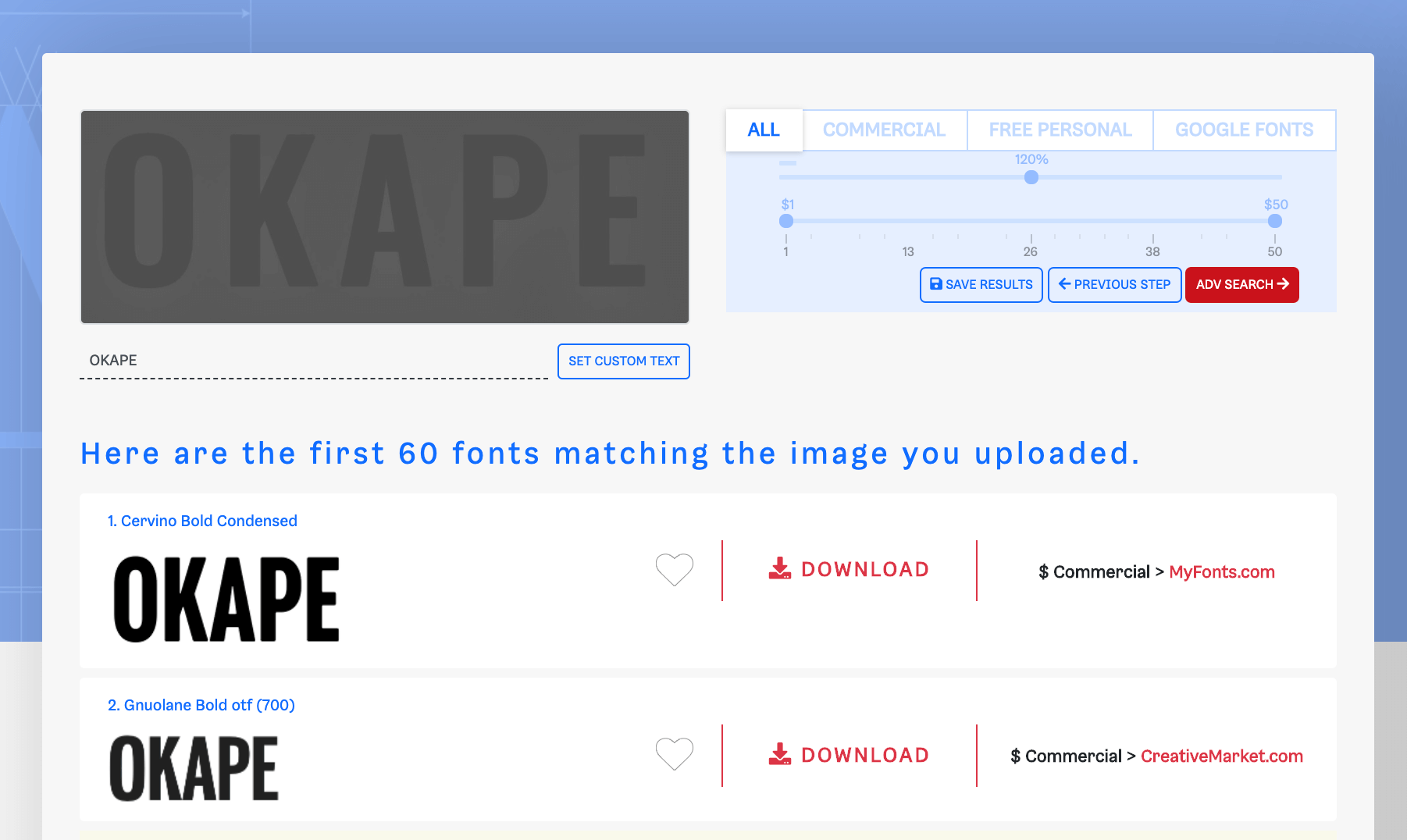Click the dollar sign beside MyFonts.com
The width and height of the screenshot is (1407, 840).
coord(1042,571)
